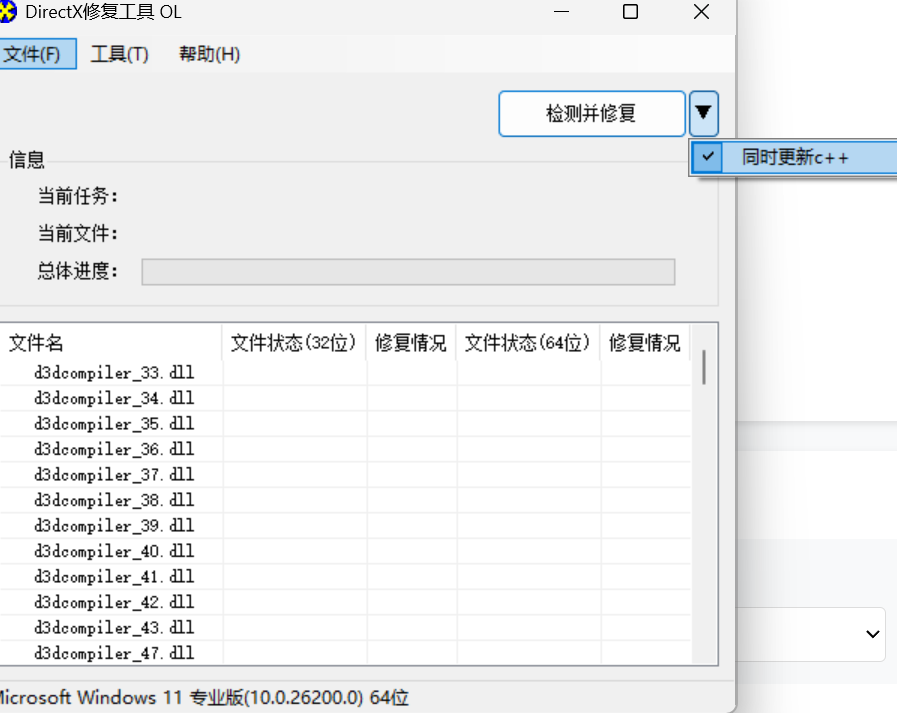Click the 文件状态(64位) column header
This screenshot has height=713, width=897.
[528, 343]
